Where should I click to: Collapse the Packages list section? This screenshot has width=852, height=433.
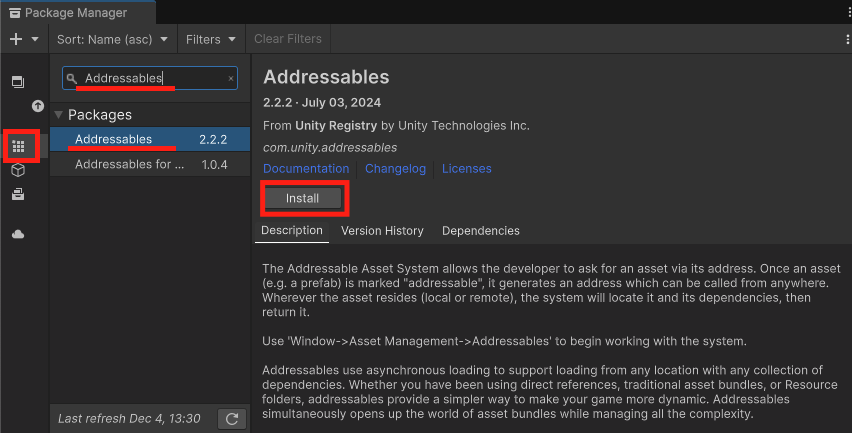(x=59, y=115)
